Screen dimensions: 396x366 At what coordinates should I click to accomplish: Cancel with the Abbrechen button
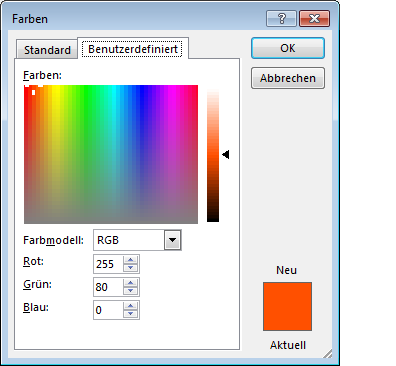click(x=288, y=78)
